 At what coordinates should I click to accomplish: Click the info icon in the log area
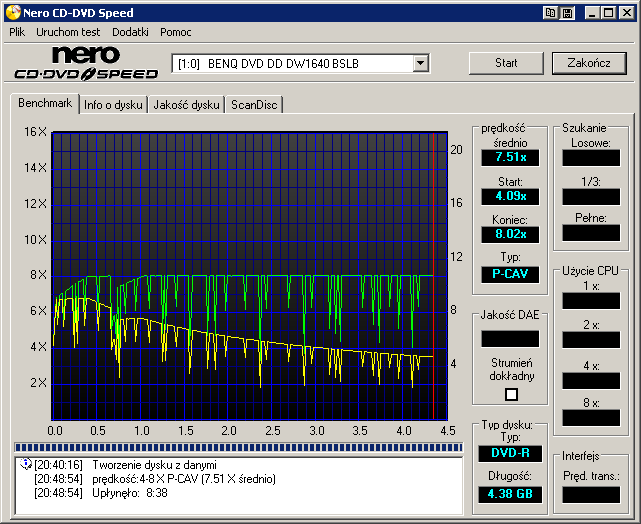pos(26,464)
